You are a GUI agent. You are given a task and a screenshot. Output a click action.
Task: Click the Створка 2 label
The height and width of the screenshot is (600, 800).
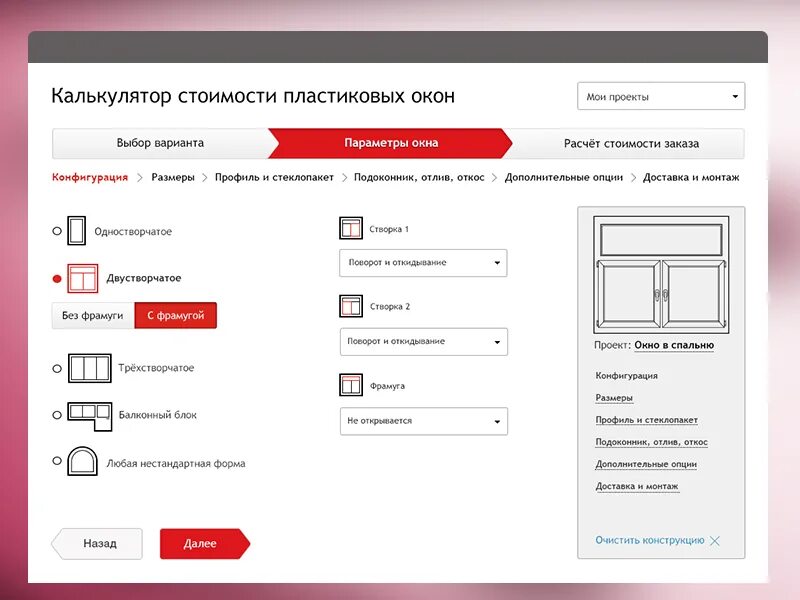[390, 307]
